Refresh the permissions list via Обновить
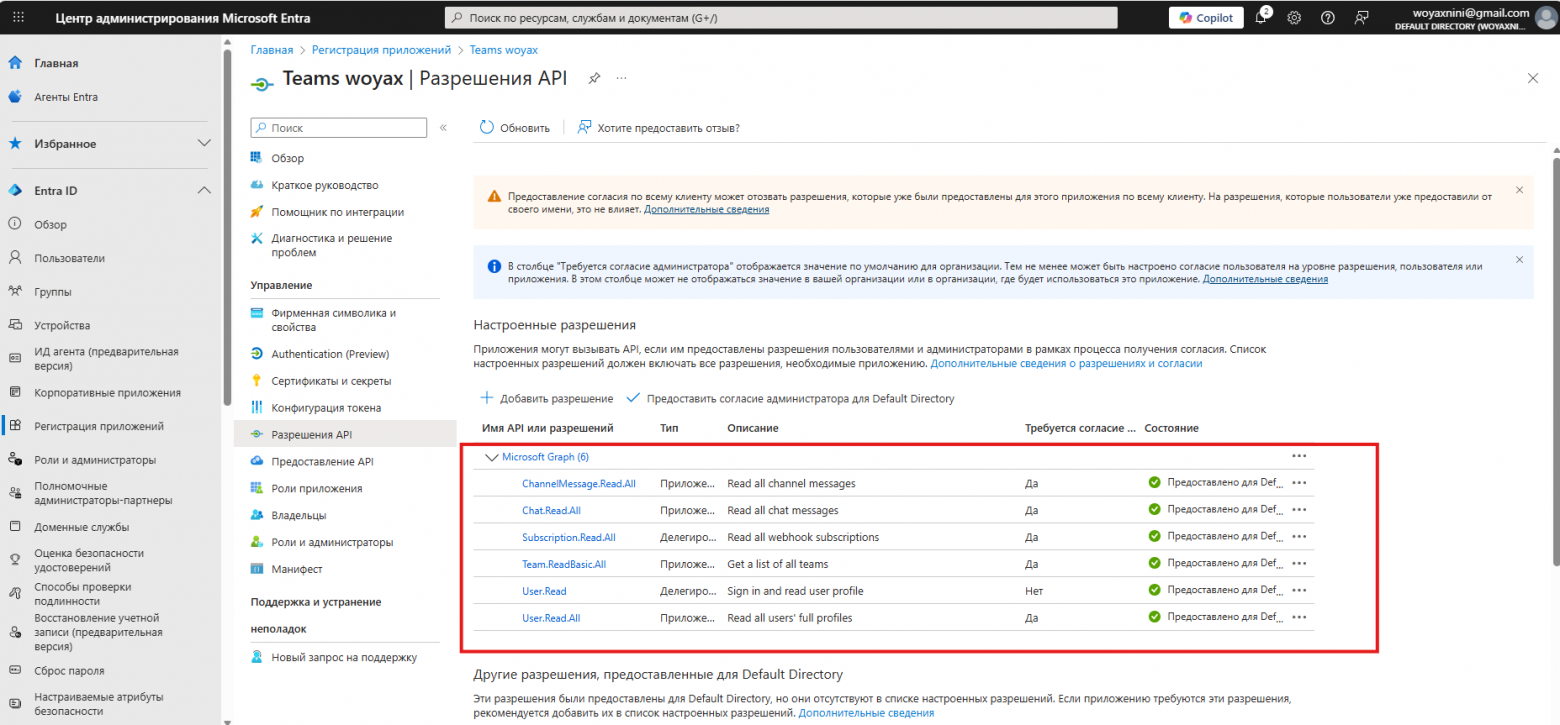Viewport: 1560px width, 725px height. [x=515, y=128]
